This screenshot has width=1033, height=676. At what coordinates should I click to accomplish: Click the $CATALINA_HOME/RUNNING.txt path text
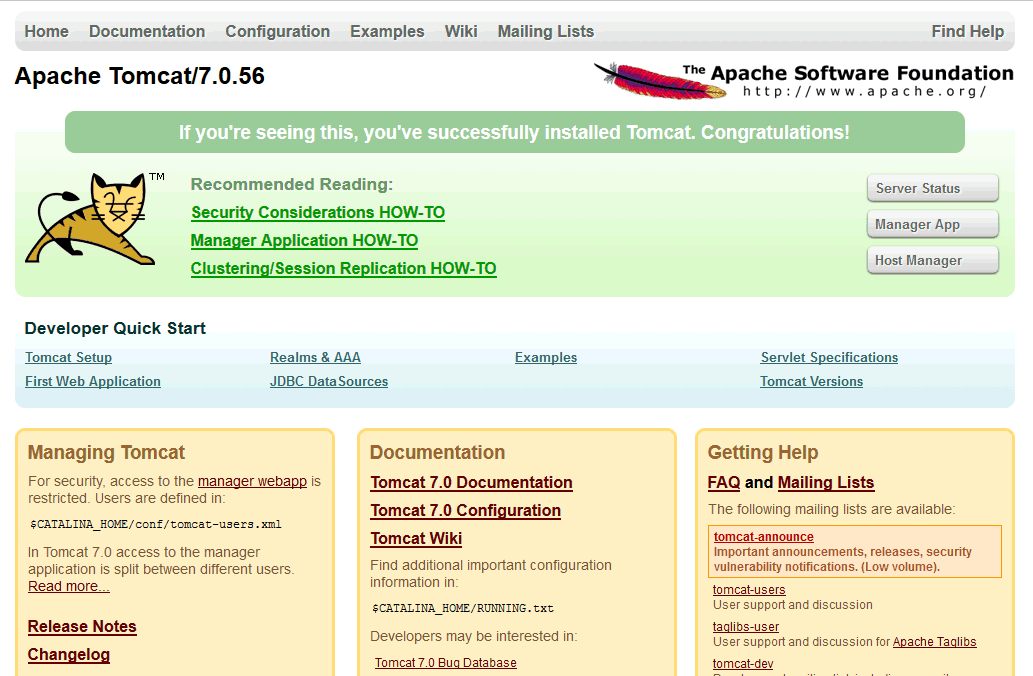coord(462,608)
